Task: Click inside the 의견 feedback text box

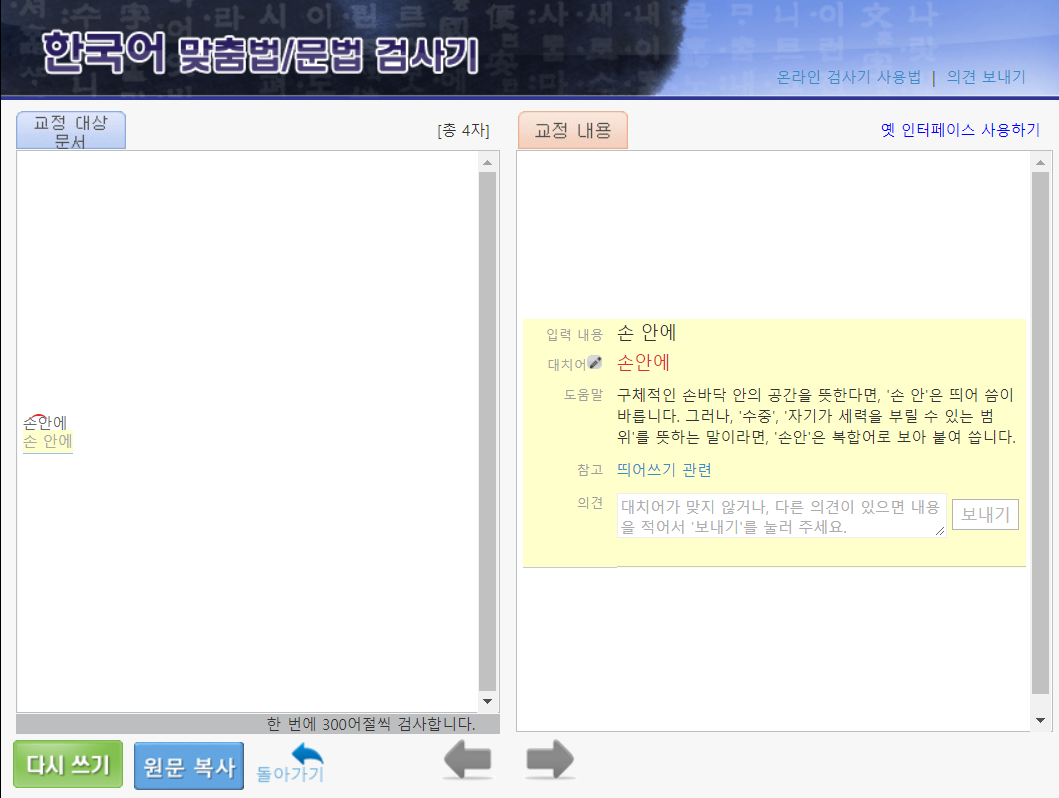Action: (780, 514)
